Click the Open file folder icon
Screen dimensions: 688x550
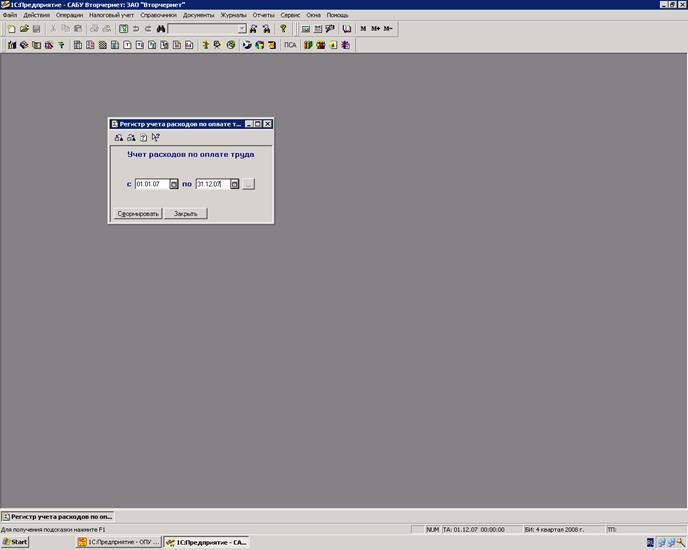pos(24,29)
